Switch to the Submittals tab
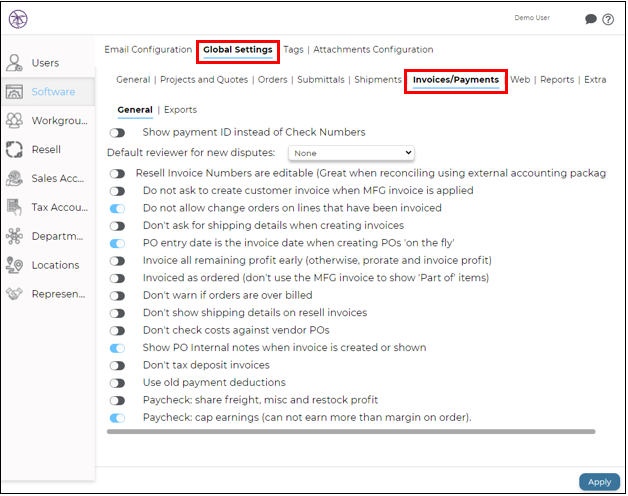 point(320,80)
